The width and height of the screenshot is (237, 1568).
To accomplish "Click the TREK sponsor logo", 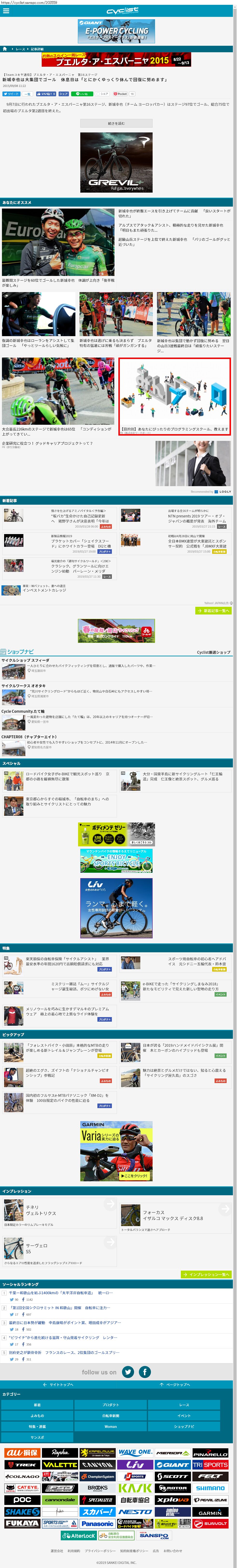I will point(22,1464).
